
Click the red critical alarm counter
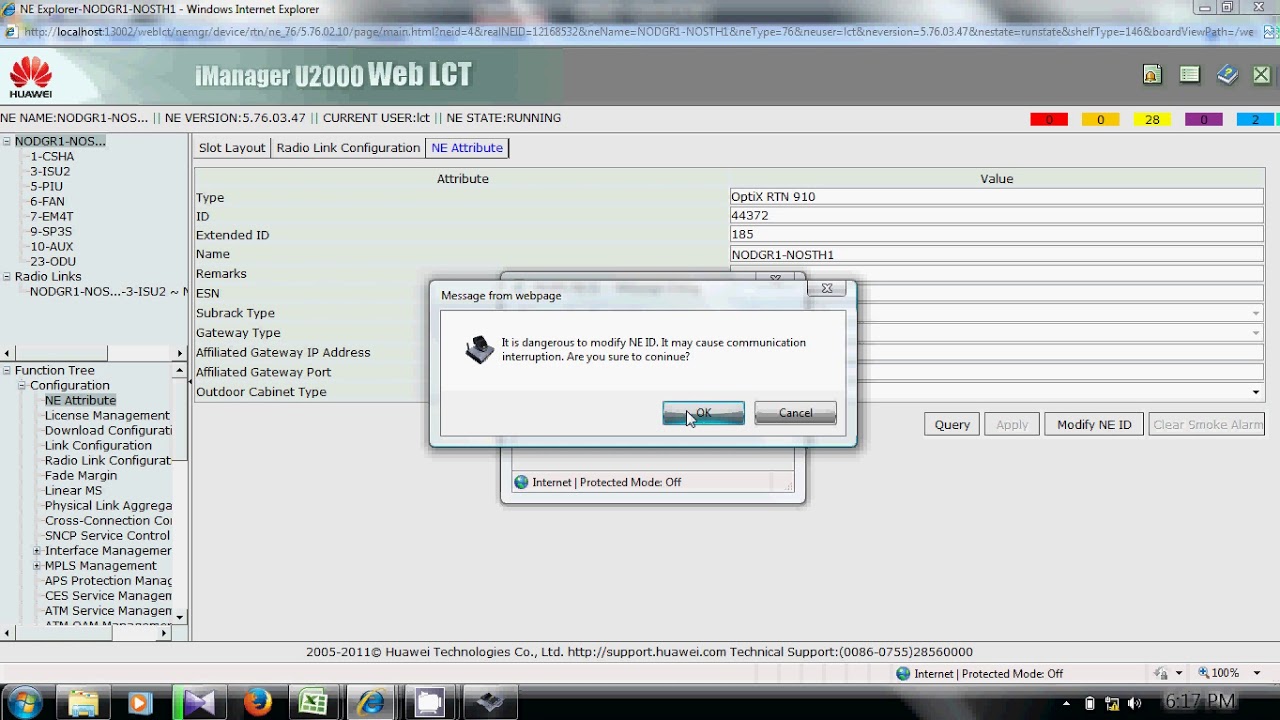(1049, 119)
